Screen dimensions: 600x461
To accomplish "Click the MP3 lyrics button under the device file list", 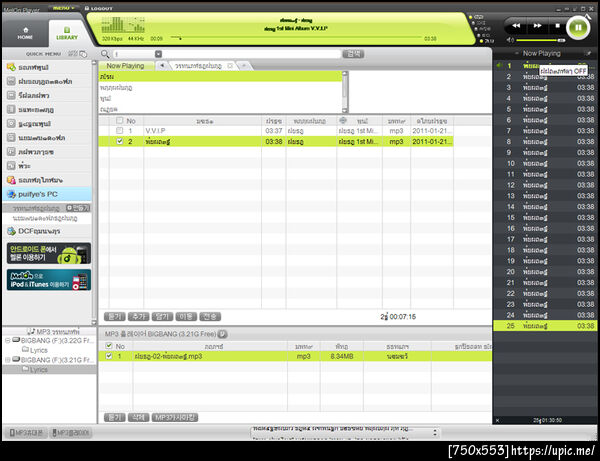I will pos(175,417).
